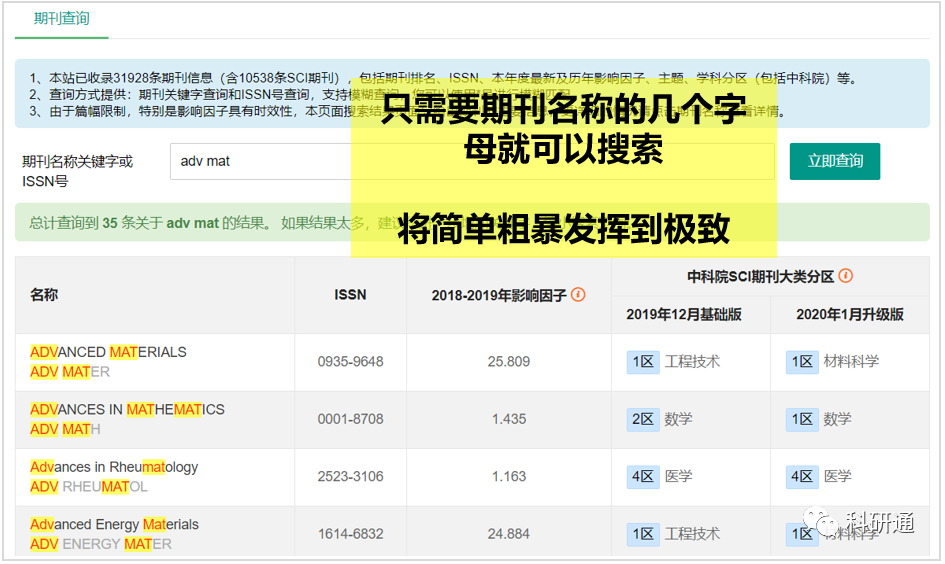945x564 pixels.
Task: Click 4区 医学 under 2020年1月升级版 column
Action: click(x=818, y=476)
